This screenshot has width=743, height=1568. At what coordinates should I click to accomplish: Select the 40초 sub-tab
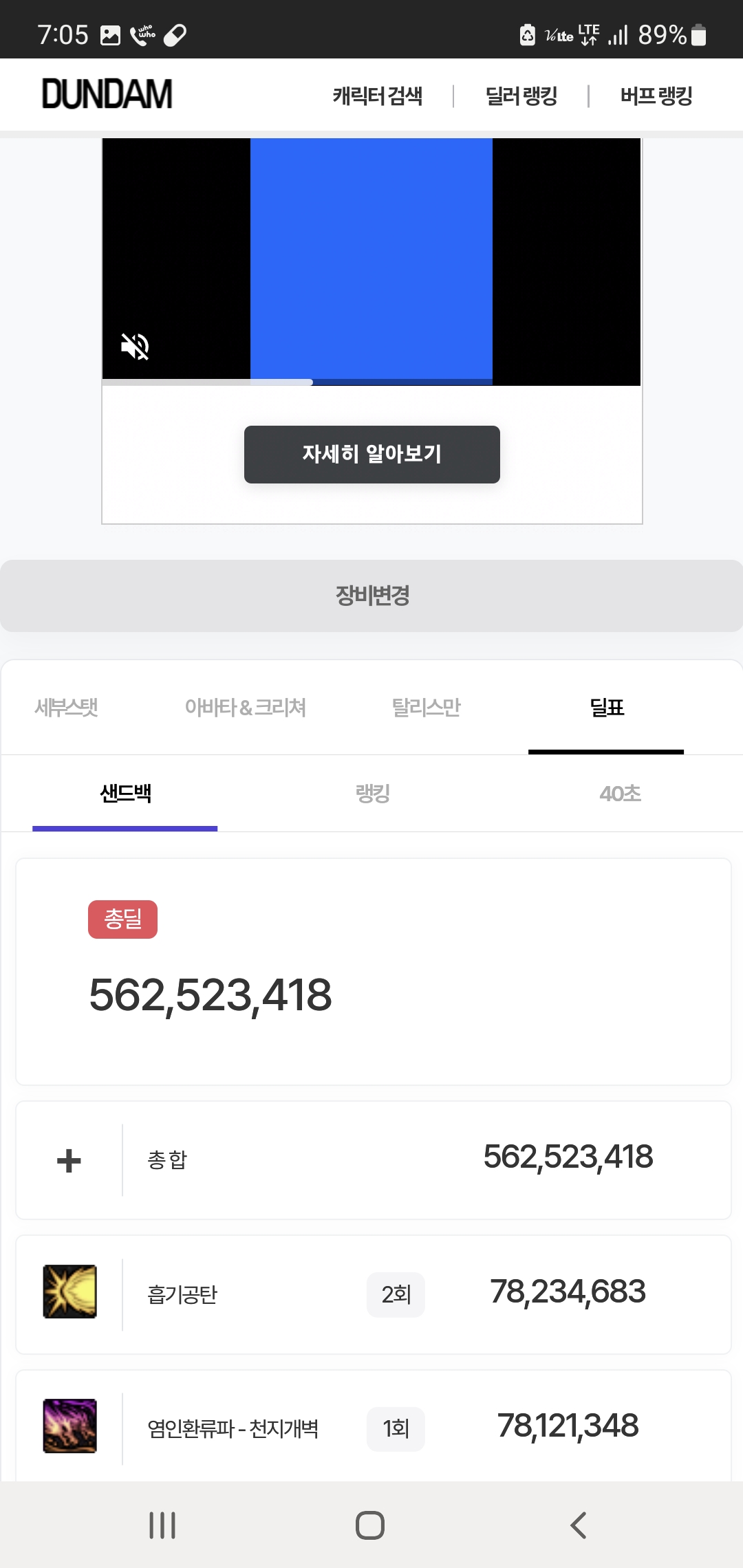coord(620,794)
